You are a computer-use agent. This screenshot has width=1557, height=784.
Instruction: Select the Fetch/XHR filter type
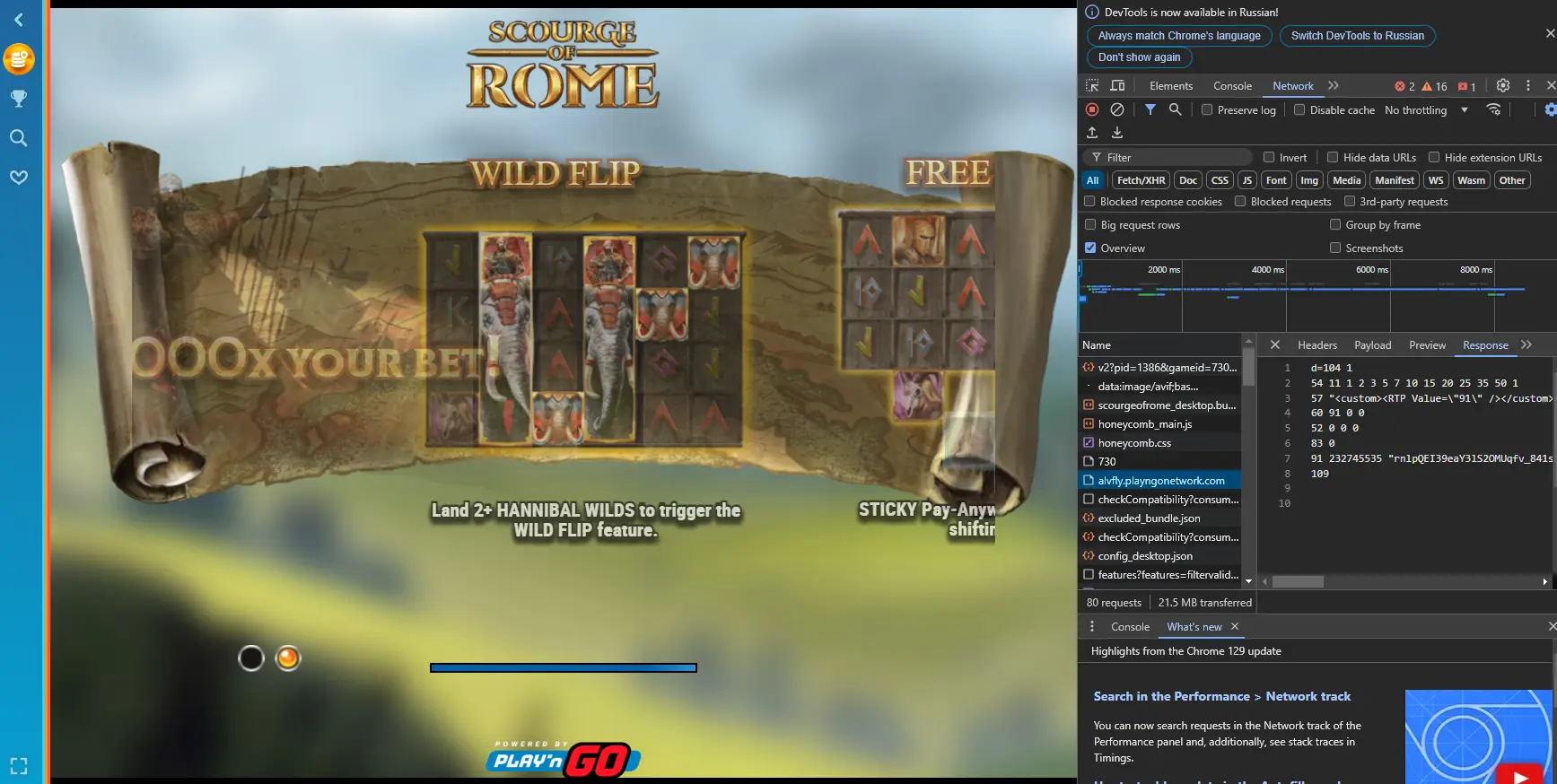coord(1142,180)
